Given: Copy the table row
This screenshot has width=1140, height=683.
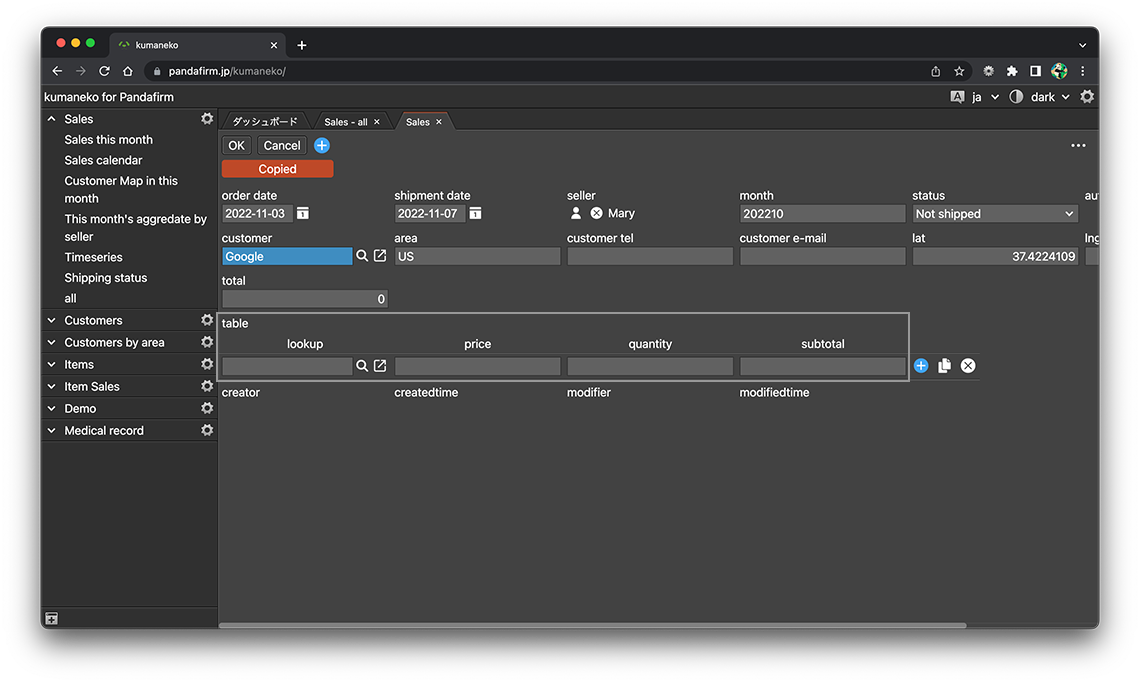Looking at the screenshot, I should [x=944, y=366].
